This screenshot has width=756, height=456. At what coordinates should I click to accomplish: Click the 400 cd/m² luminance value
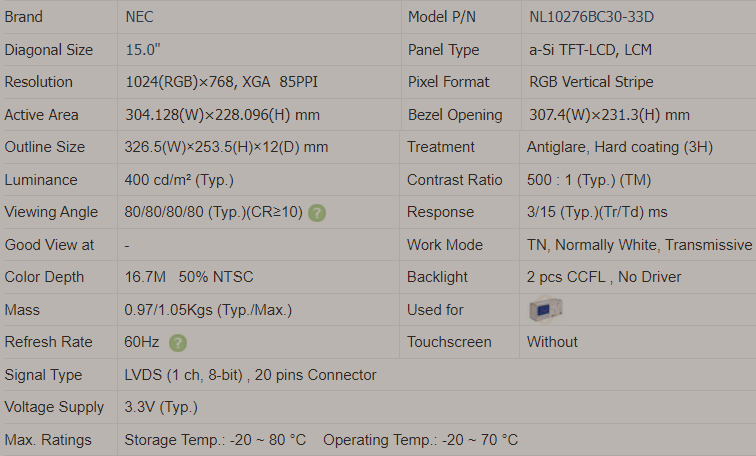pyautogui.click(x=179, y=180)
